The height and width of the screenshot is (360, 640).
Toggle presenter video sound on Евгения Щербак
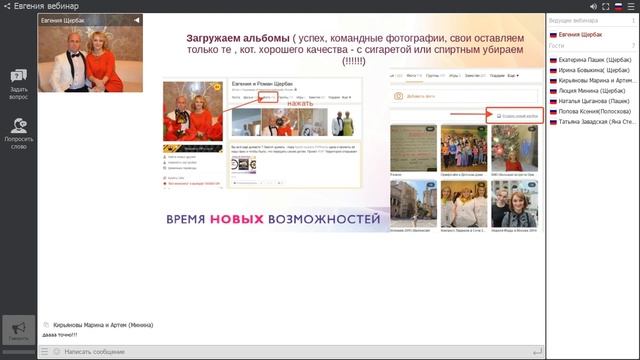pos(137,20)
